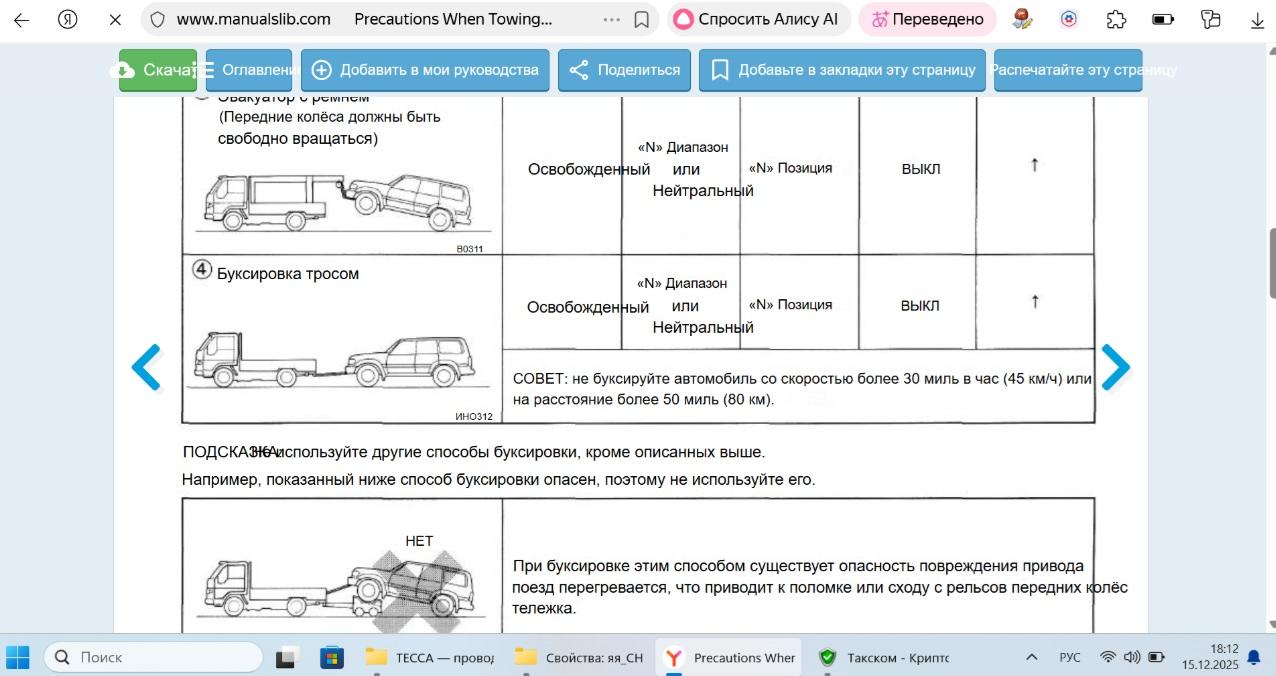1276x676 pixels.
Task: Click the browser back arrow
Action: click(21, 19)
